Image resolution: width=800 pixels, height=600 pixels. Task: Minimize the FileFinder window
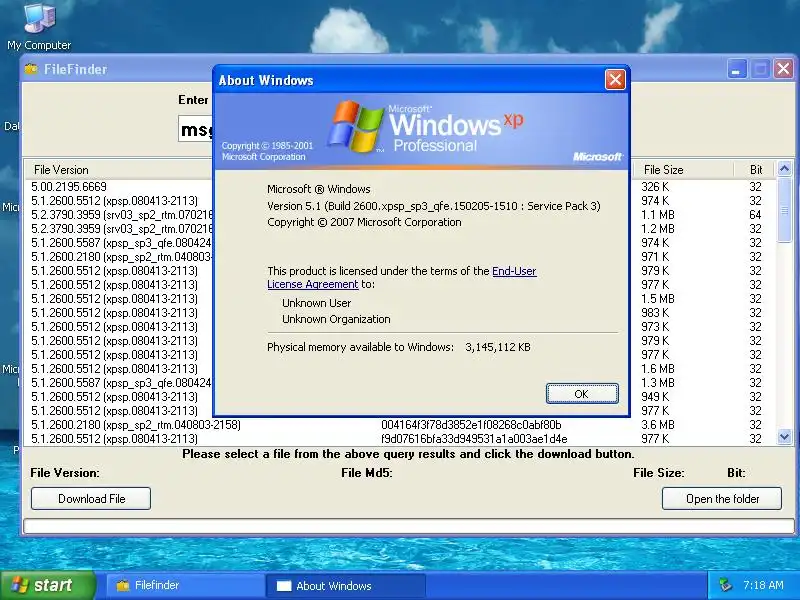pos(737,69)
